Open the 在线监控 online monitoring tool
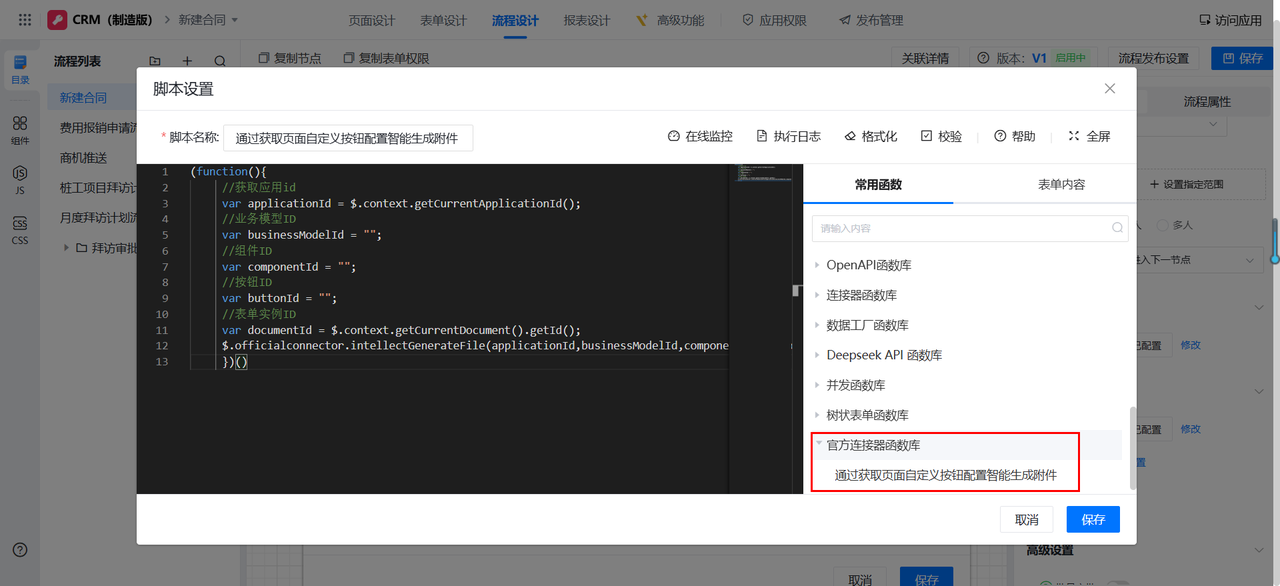This screenshot has height=586, width=1280. 700,137
